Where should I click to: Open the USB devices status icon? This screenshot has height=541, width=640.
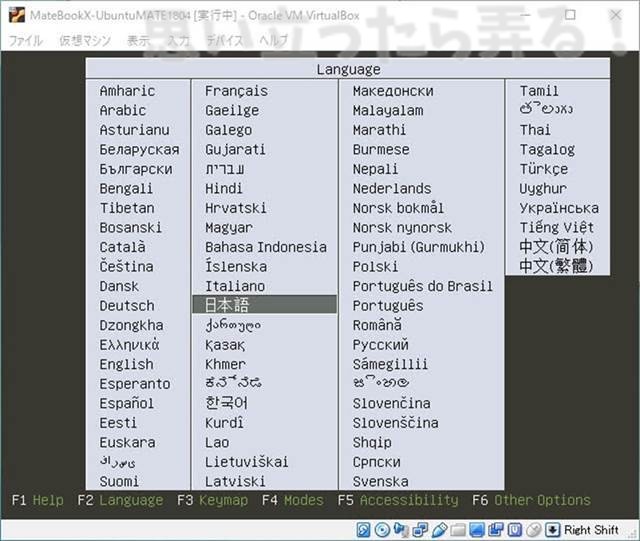(439, 530)
